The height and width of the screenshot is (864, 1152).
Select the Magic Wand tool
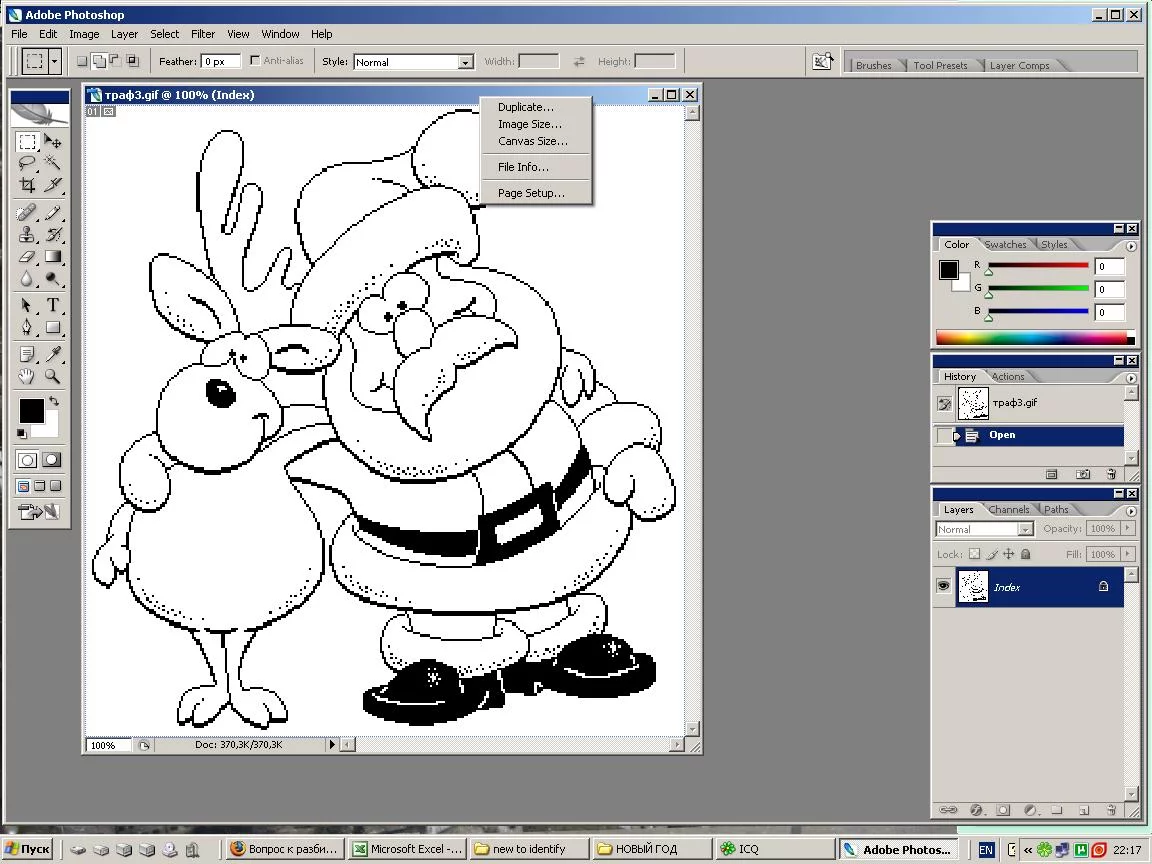[53, 163]
